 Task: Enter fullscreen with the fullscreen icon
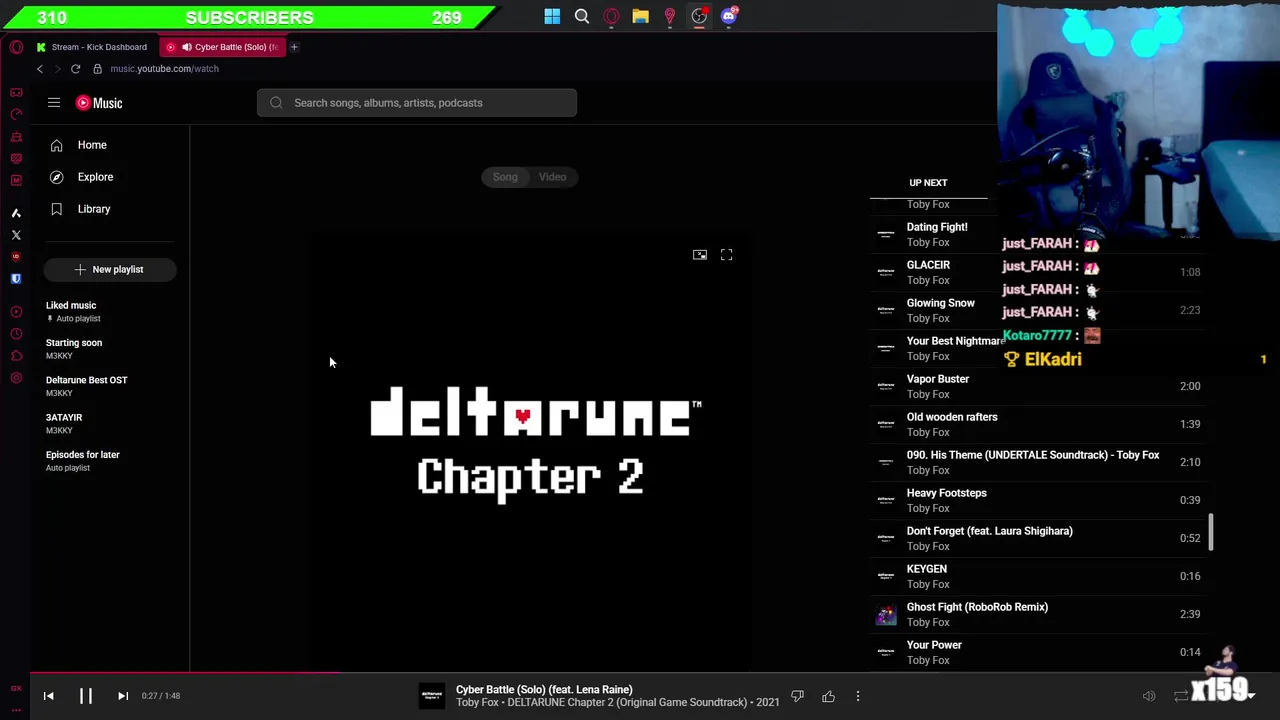[x=727, y=255]
